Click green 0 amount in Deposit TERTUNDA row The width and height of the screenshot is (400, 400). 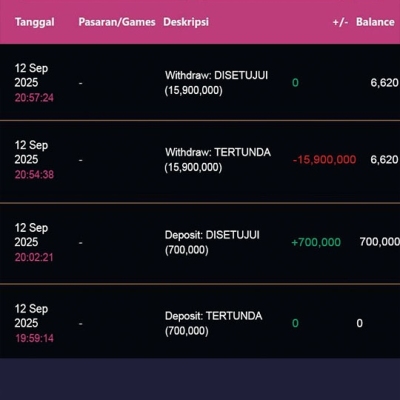[x=295, y=323]
